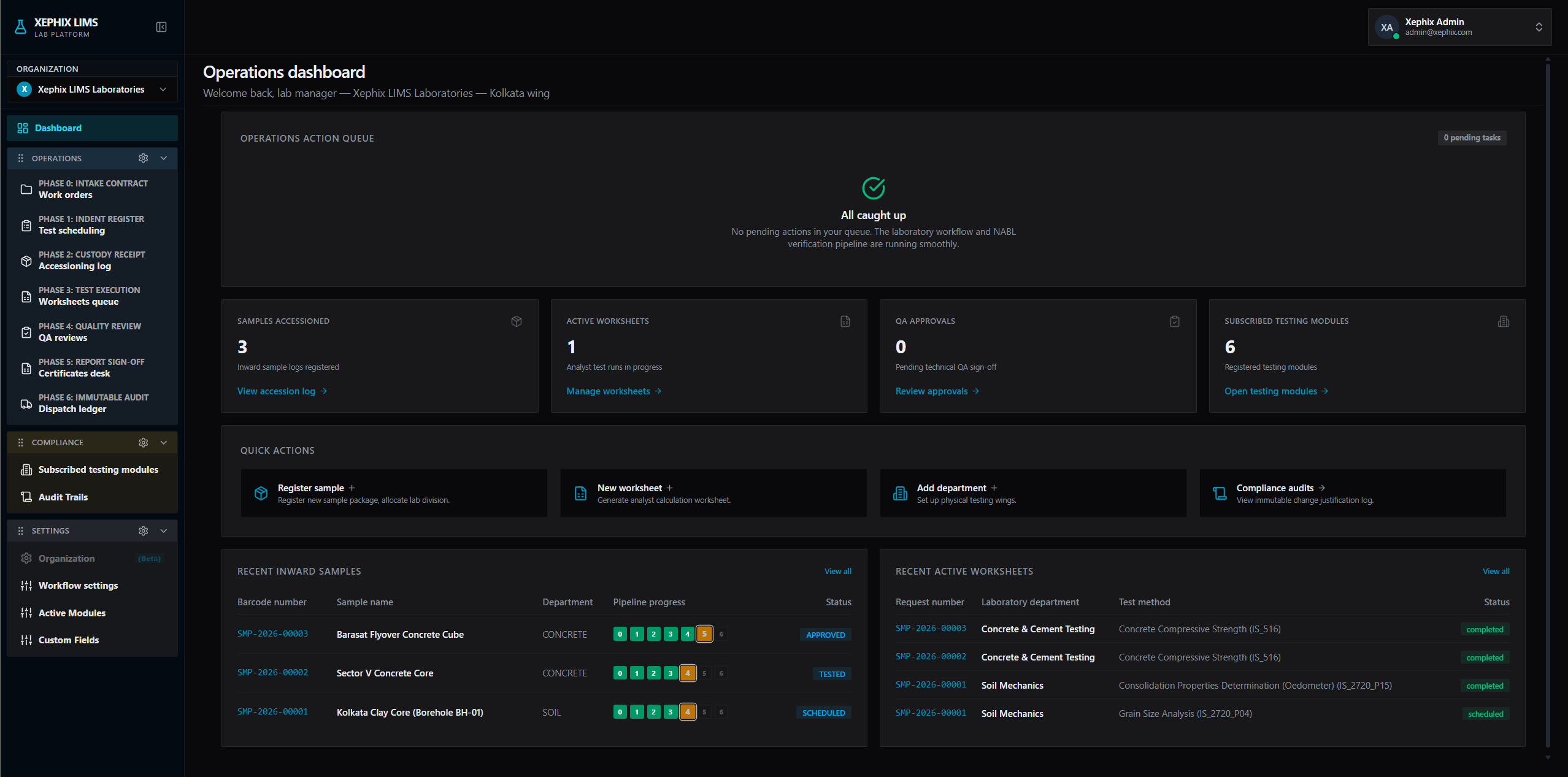
Task: Open barcode SMP-2026-00003 in inward samples
Action: pyautogui.click(x=272, y=633)
